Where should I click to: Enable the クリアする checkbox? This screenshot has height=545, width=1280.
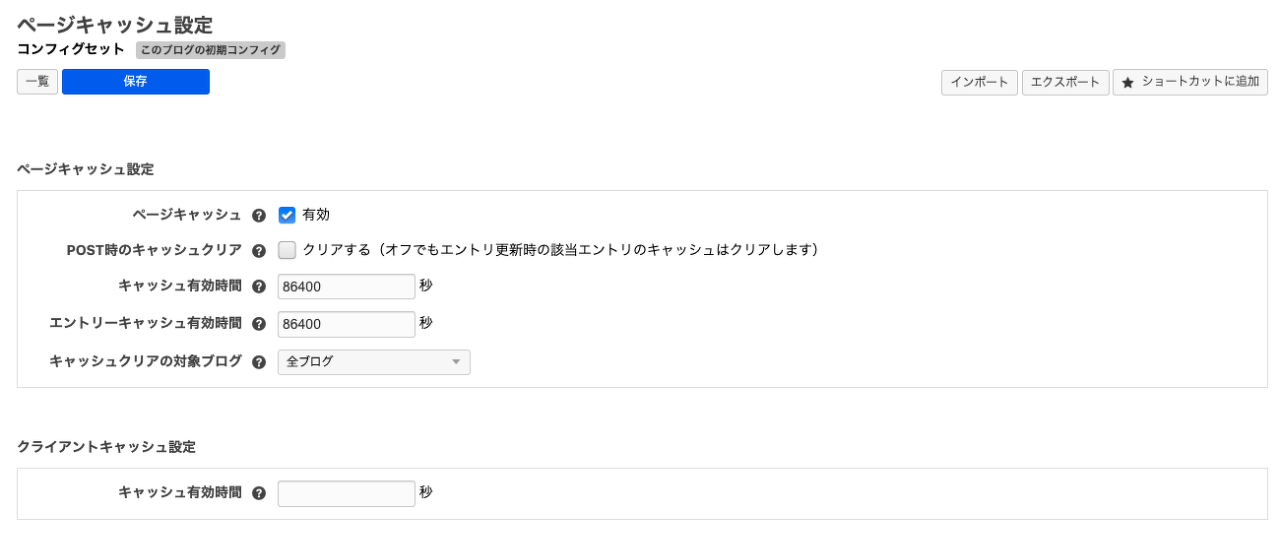coord(287,249)
